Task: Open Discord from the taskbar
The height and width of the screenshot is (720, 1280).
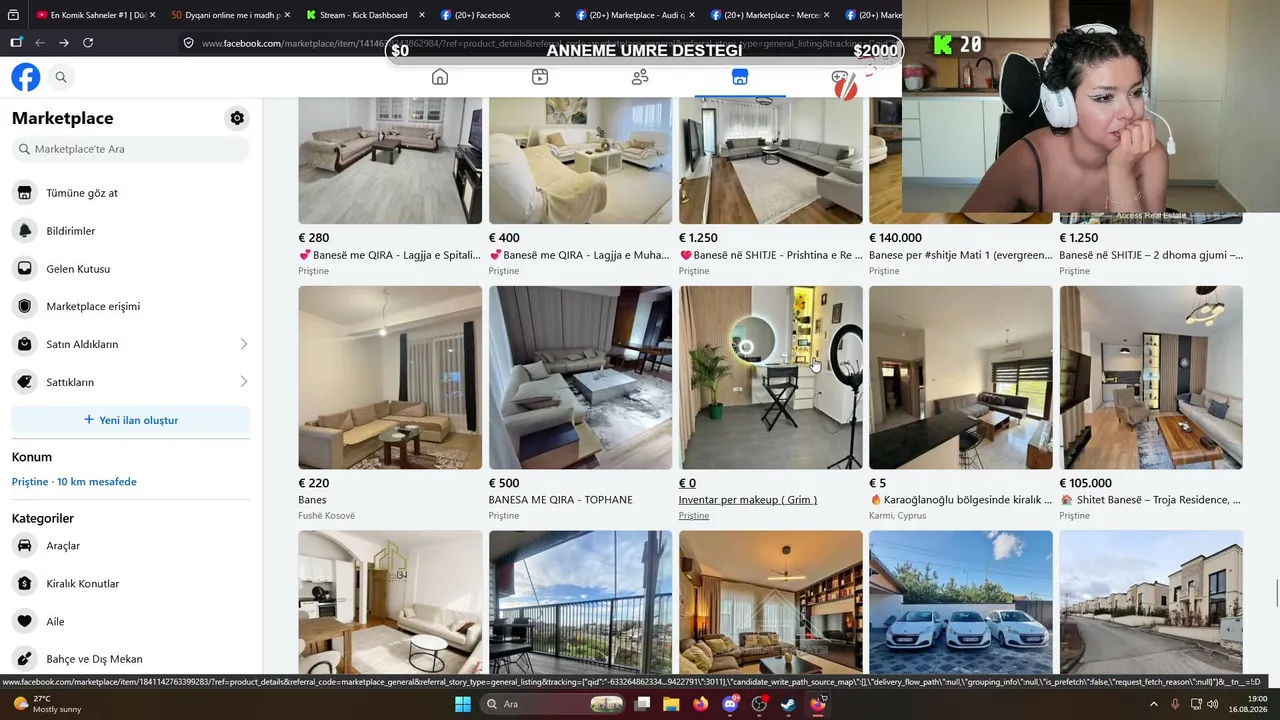Action: [x=730, y=704]
